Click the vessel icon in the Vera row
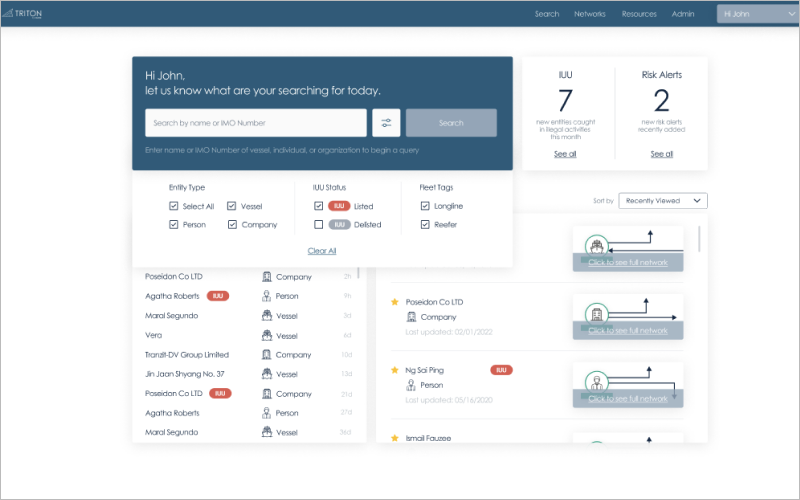This screenshot has width=800, height=500. tap(267, 335)
